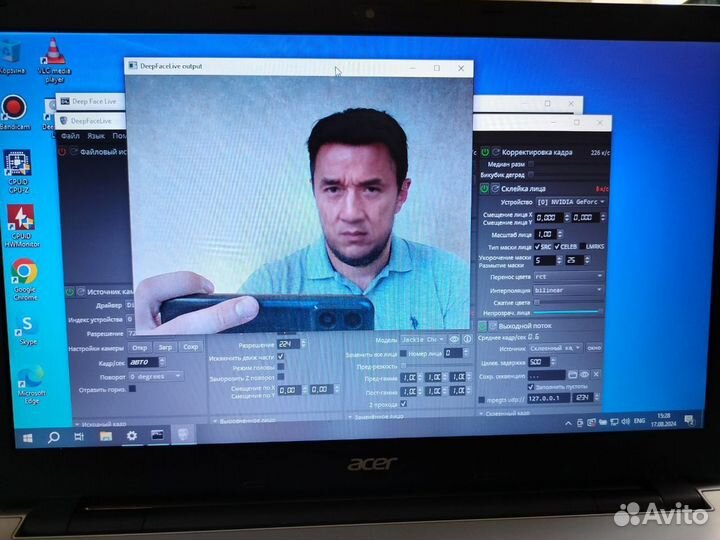Open Skype desktop shortcut
720x540 pixels.
coord(27,330)
